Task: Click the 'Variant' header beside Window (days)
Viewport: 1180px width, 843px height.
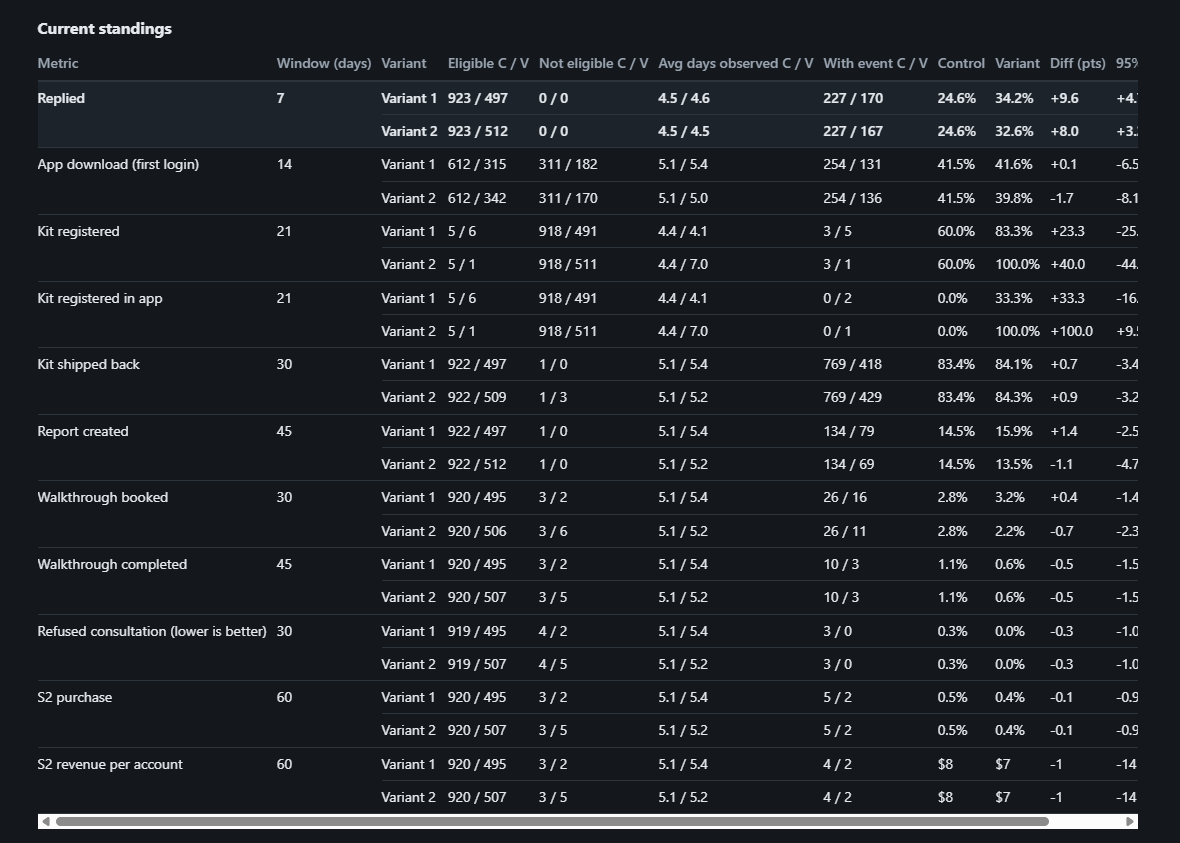Action: click(x=403, y=63)
